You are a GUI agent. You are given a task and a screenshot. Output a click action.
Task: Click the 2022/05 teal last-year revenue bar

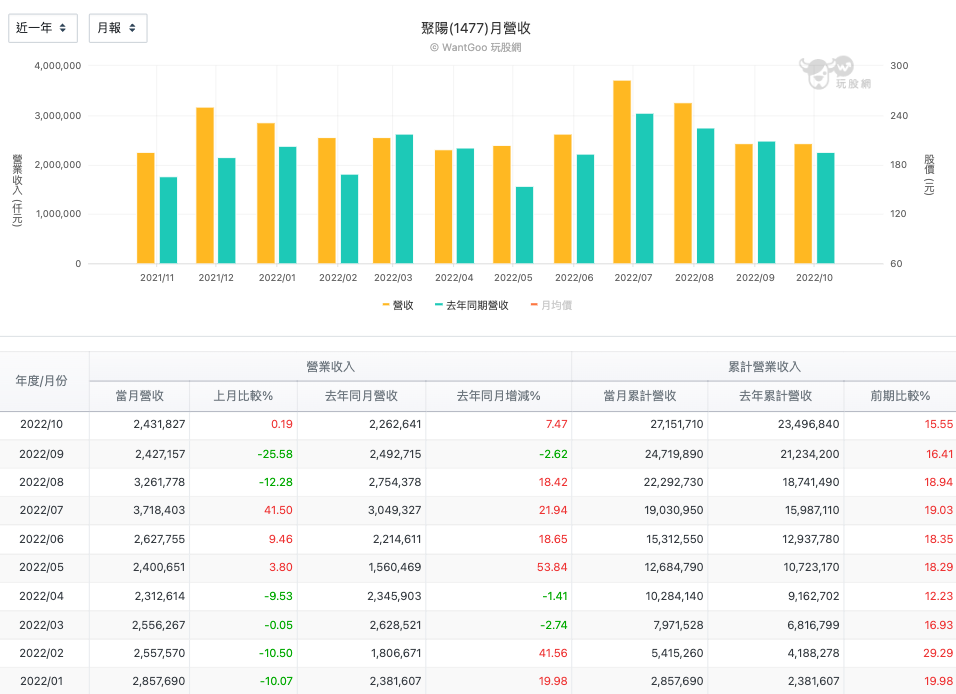click(x=524, y=225)
